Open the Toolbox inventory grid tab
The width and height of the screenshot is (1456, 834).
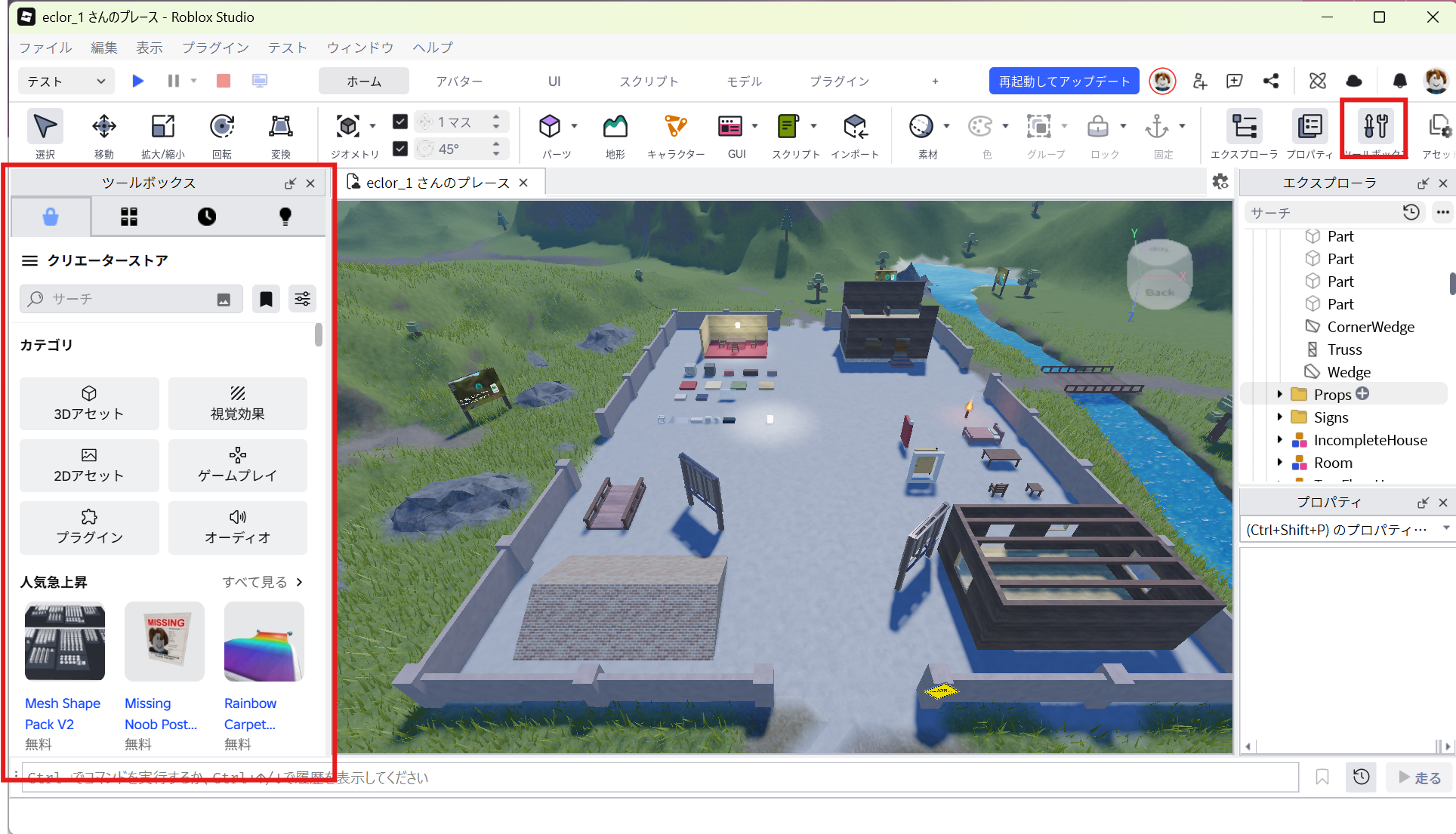click(x=129, y=217)
